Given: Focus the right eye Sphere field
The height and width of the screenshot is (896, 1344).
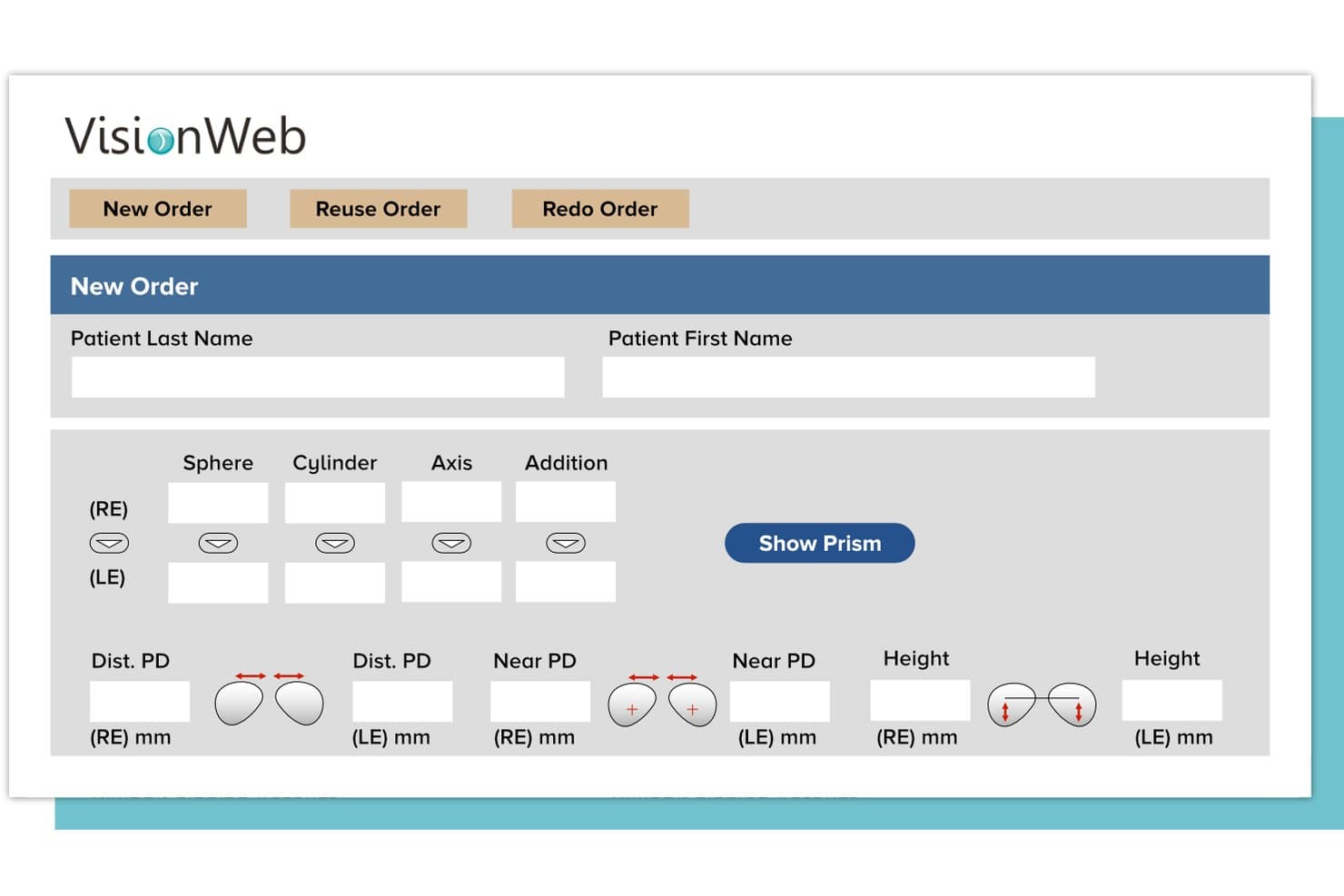Looking at the screenshot, I should [218, 502].
